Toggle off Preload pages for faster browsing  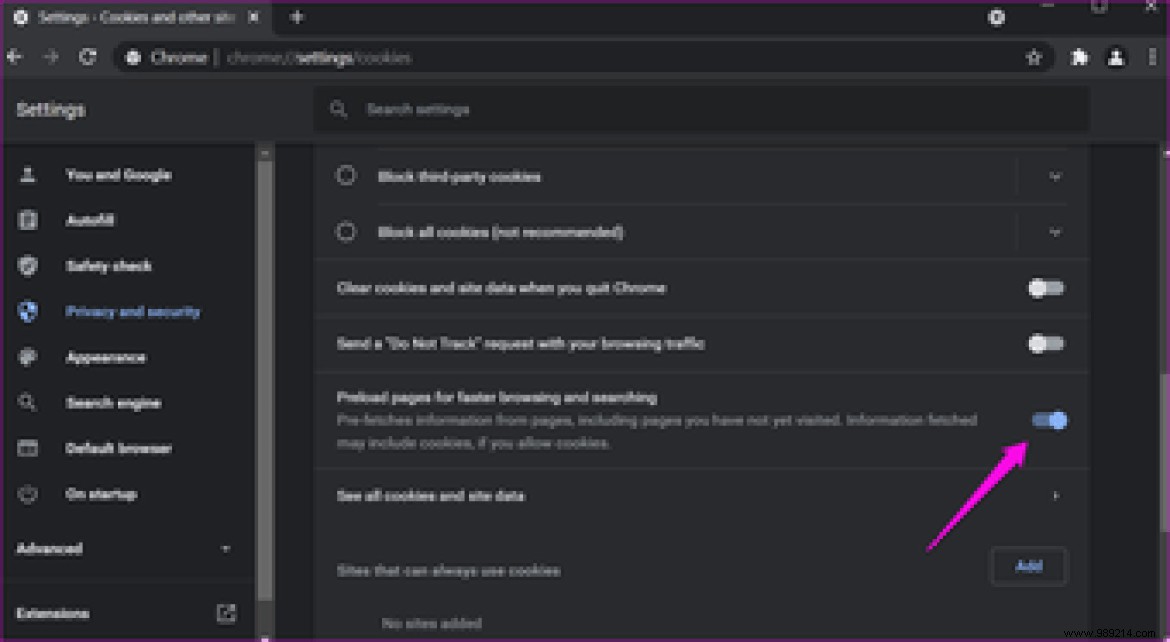click(x=1045, y=420)
